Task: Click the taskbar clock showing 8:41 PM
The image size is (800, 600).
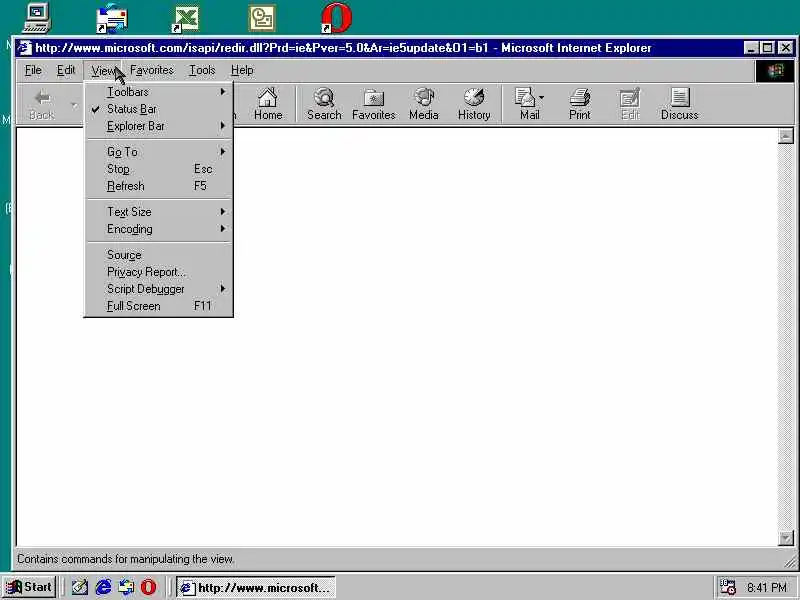Action: pyautogui.click(x=766, y=588)
